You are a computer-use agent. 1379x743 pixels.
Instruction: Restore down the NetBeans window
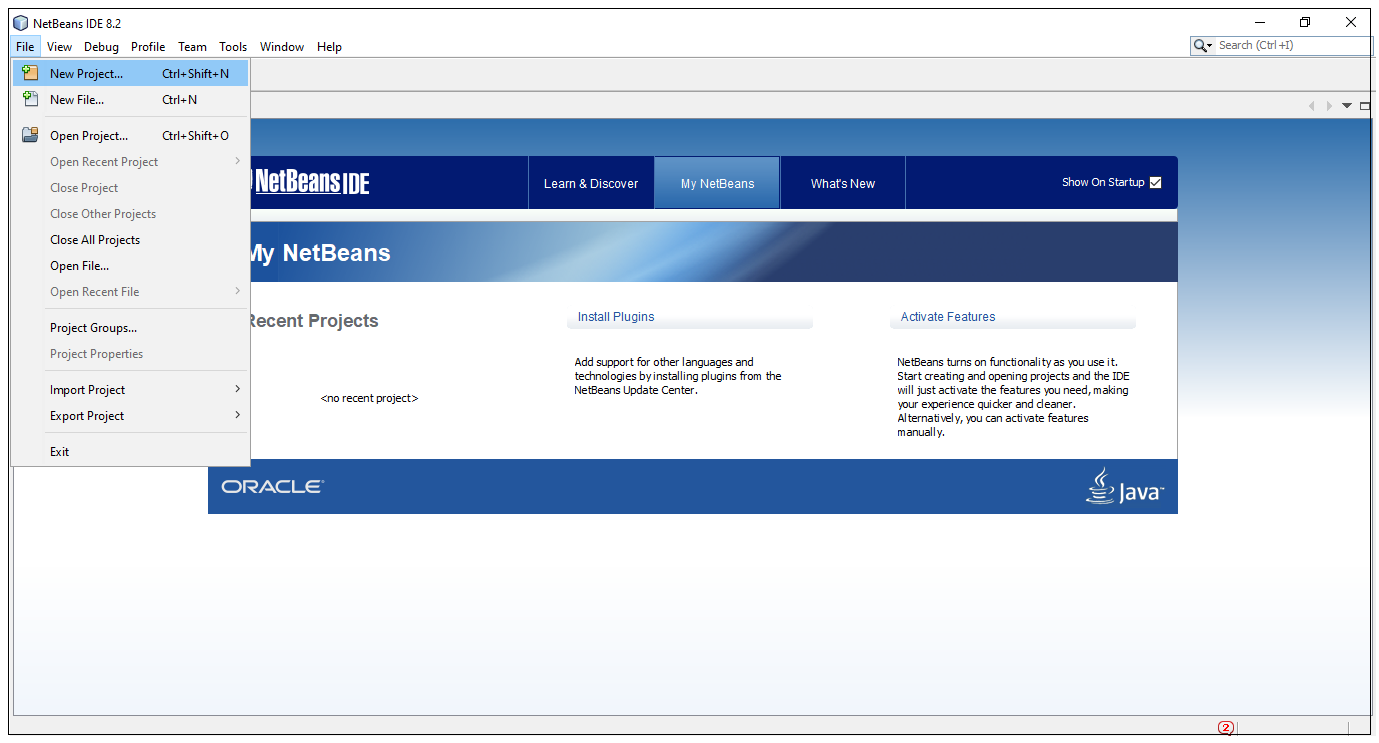1305,22
